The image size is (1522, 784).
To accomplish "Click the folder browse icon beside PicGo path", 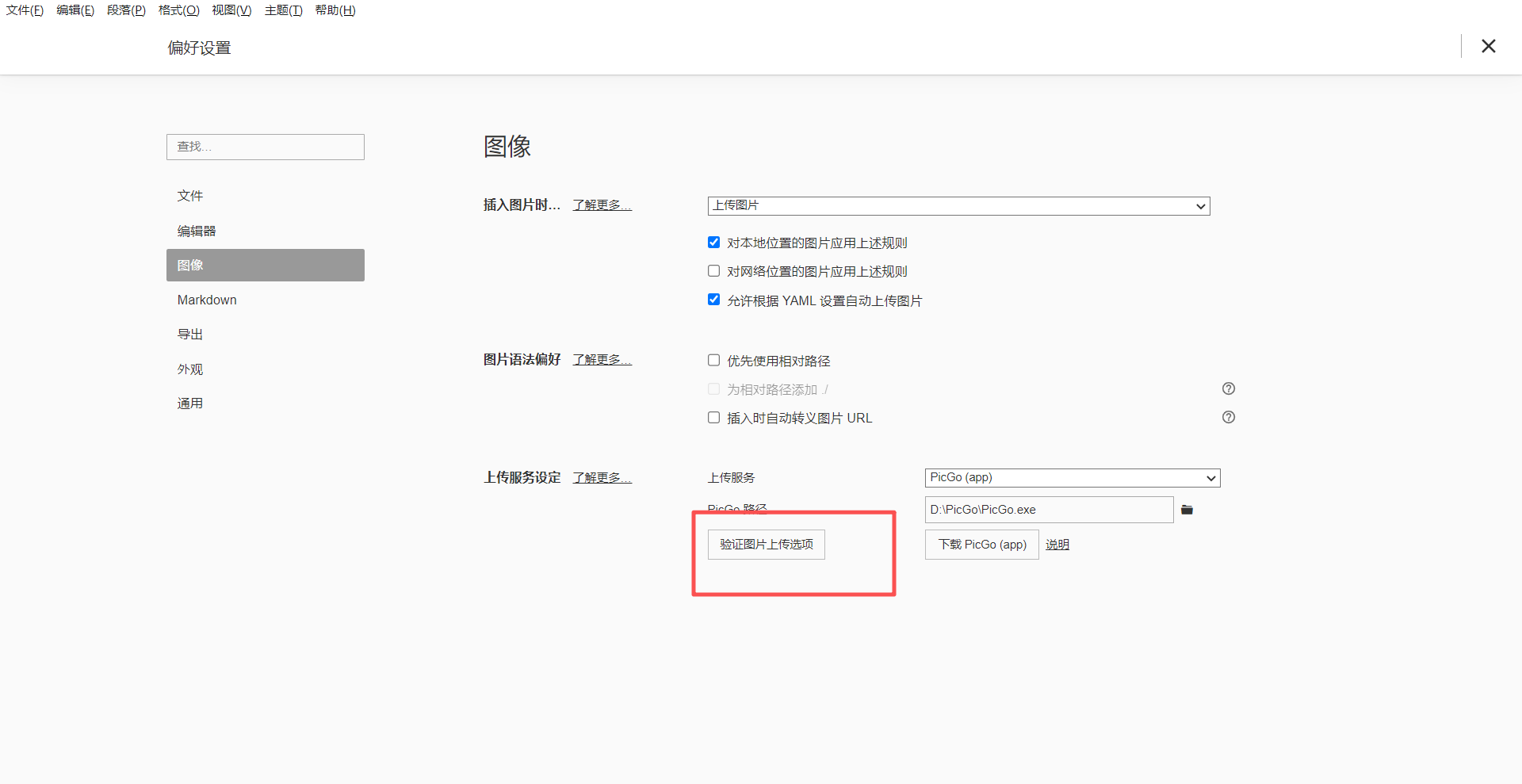I will coord(1187,510).
